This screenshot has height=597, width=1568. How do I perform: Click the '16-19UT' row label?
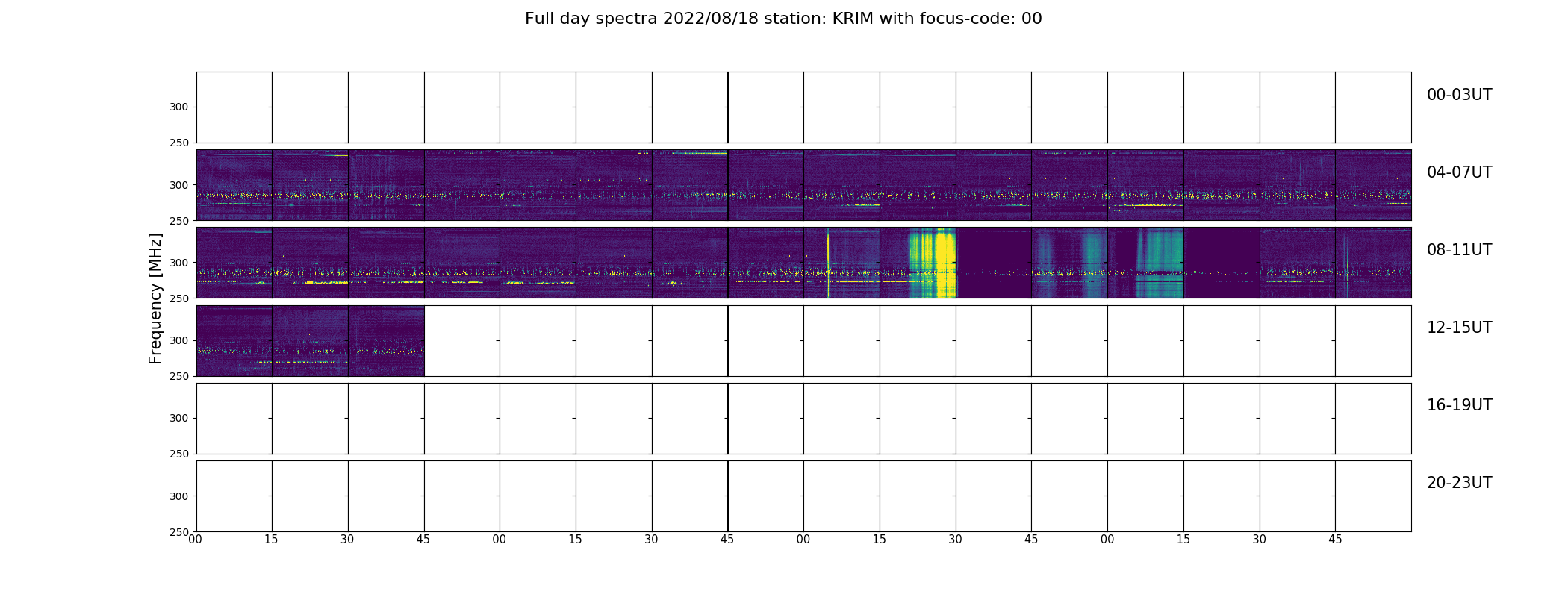tap(1459, 405)
